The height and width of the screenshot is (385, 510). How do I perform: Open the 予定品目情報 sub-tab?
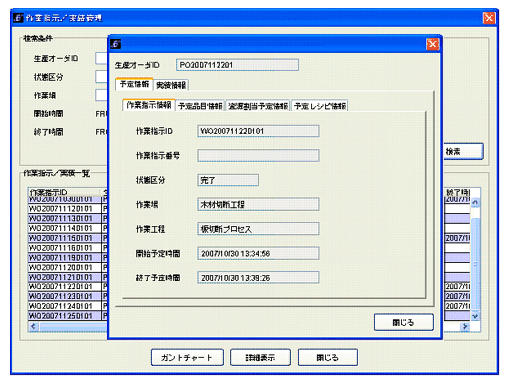(x=200, y=106)
